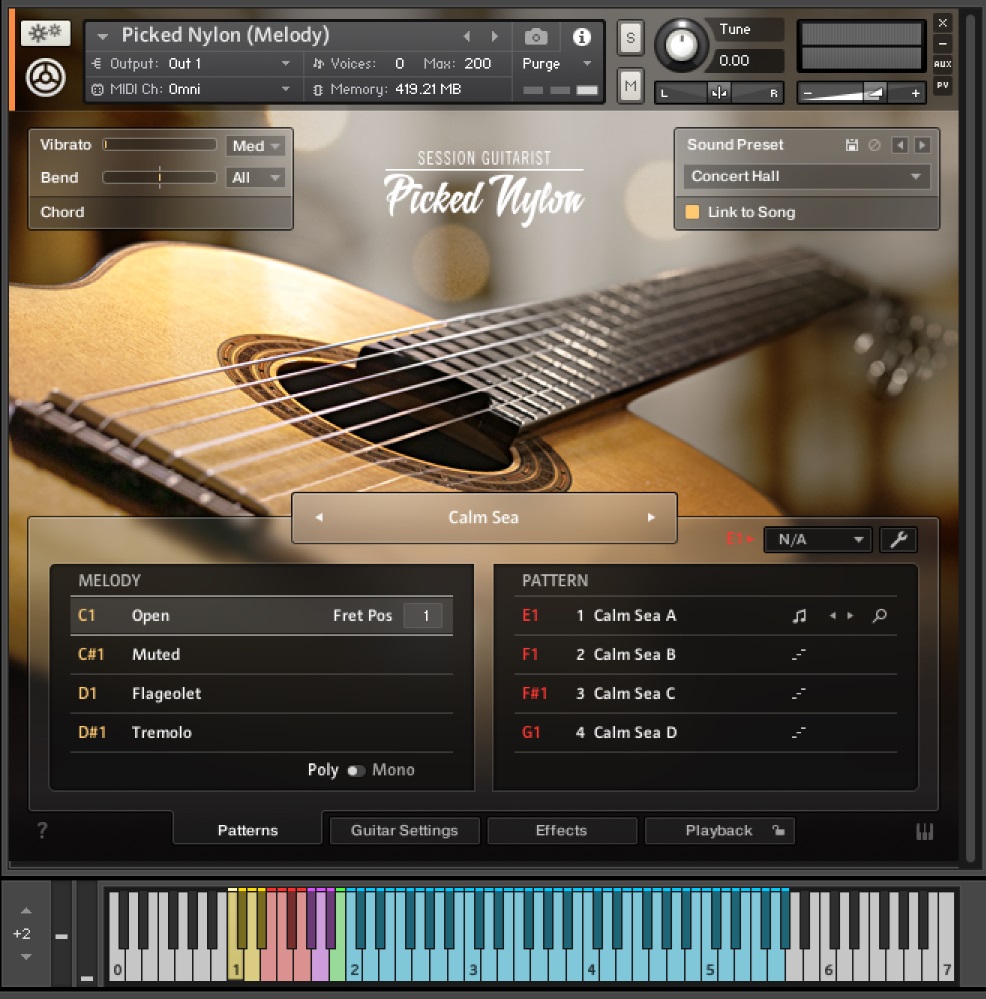This screenshot has width=986, height=999.
Task: Select next sound preset arrow
Action: coord(922,145)
